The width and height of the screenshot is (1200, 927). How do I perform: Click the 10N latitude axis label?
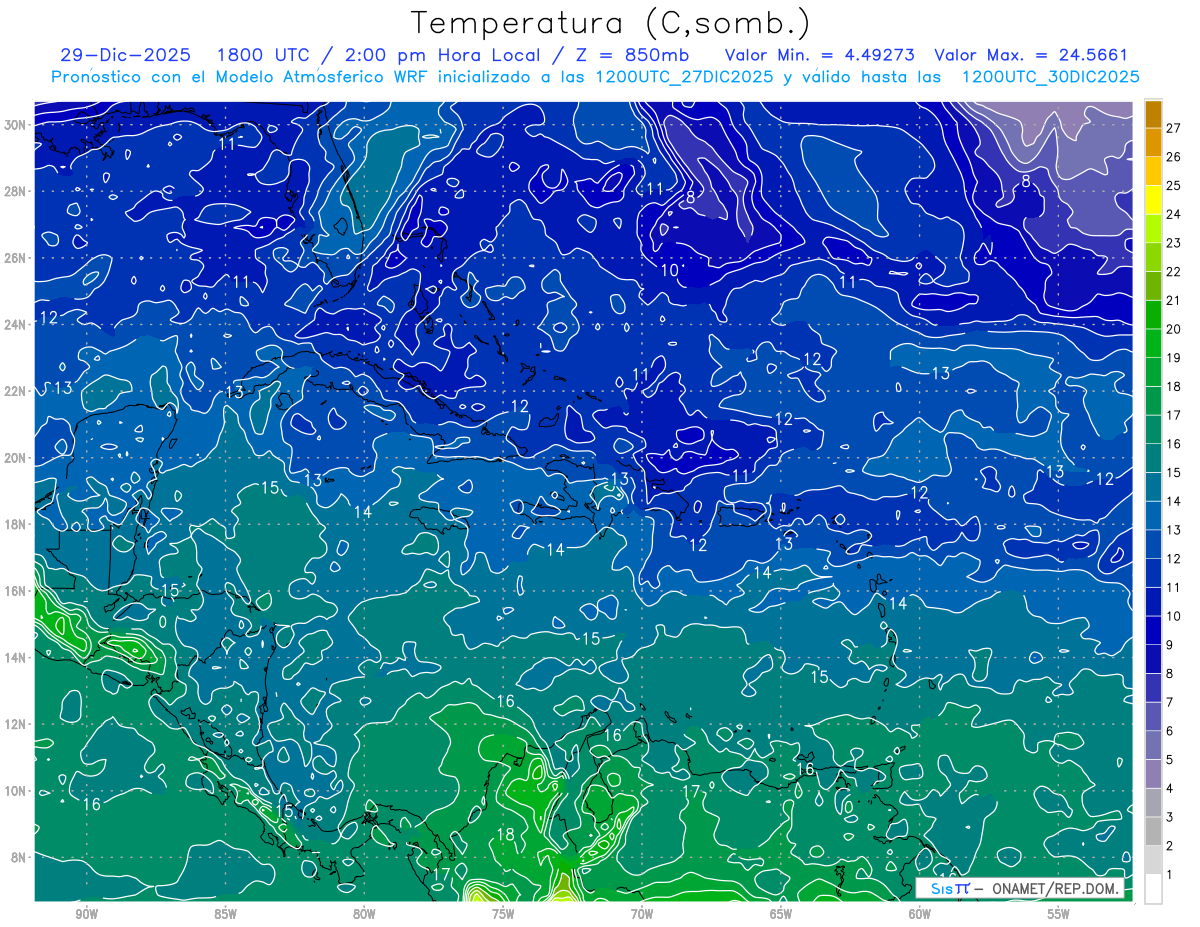tap(17, 791)
